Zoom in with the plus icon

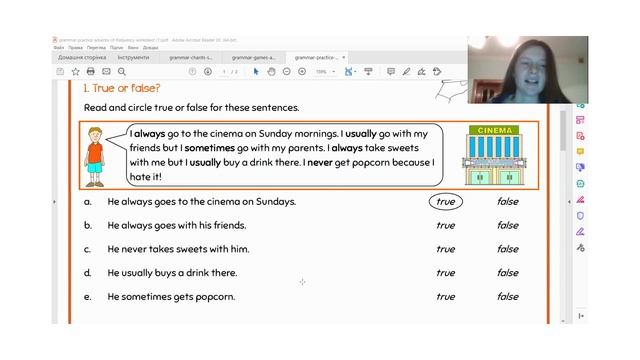click(302, 71)
